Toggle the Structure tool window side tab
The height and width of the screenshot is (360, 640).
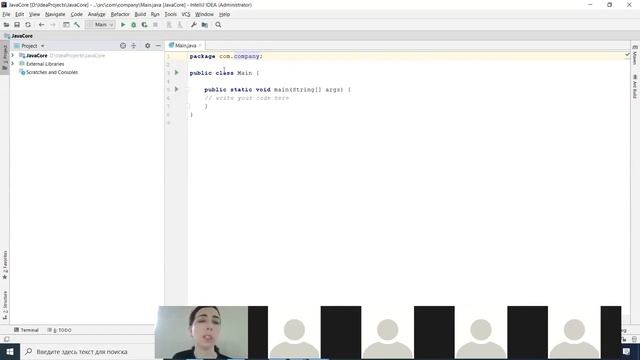[x=5, y=304]
